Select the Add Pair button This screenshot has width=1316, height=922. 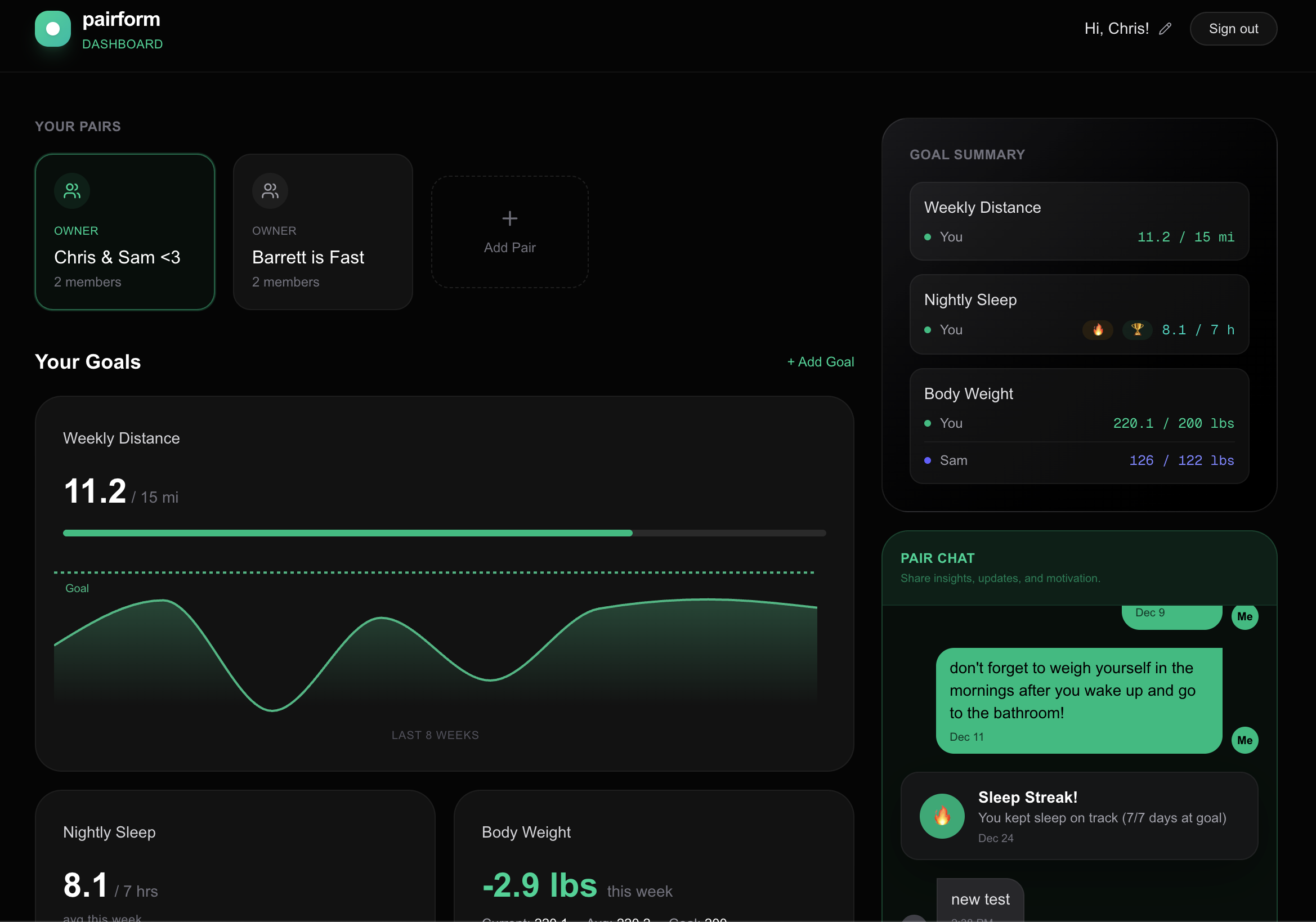coord(509,232)
